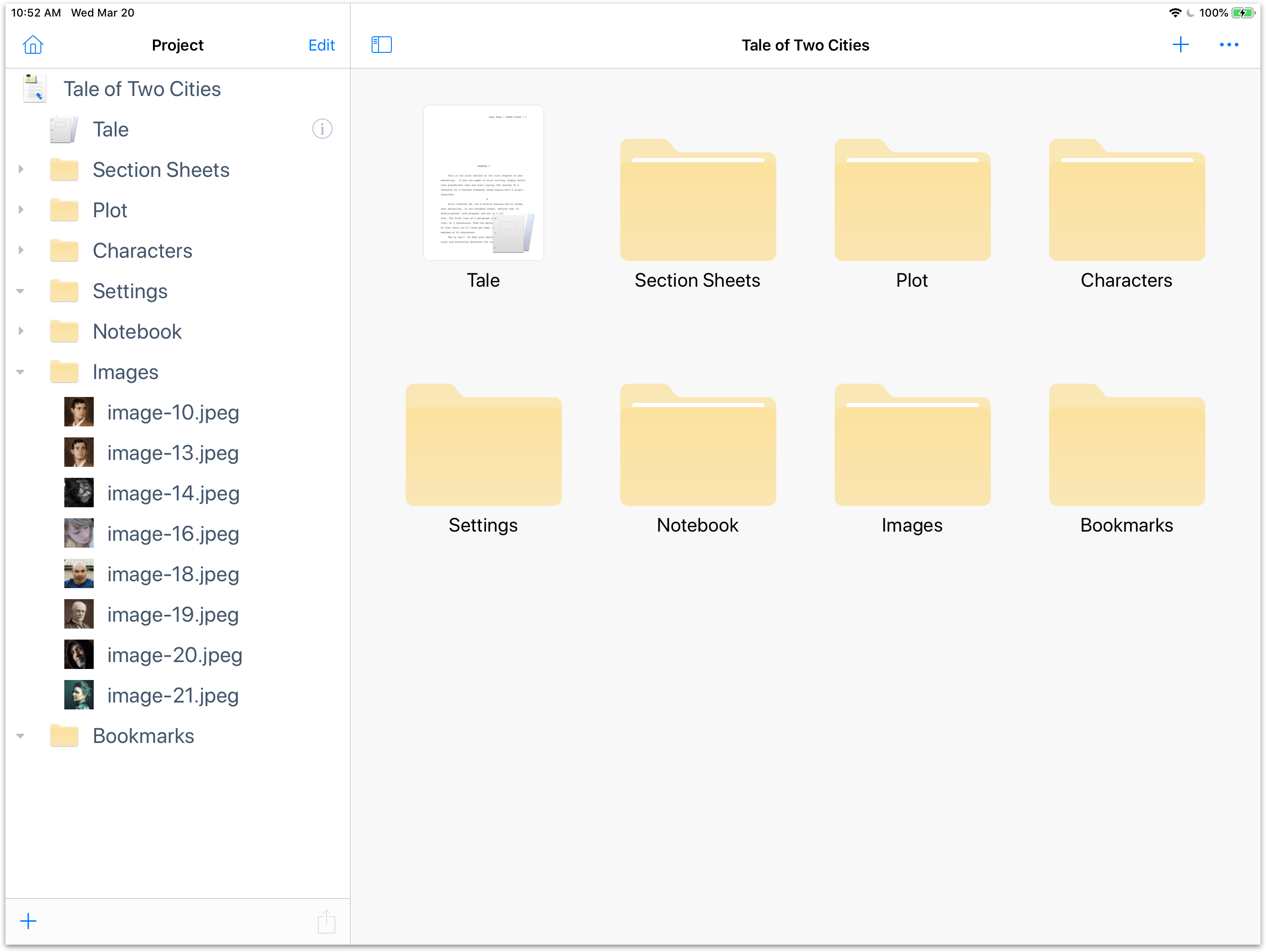This screenshot has height=952, width=1266.
Task: Add new item with top-right plus
Action: 1180,45
